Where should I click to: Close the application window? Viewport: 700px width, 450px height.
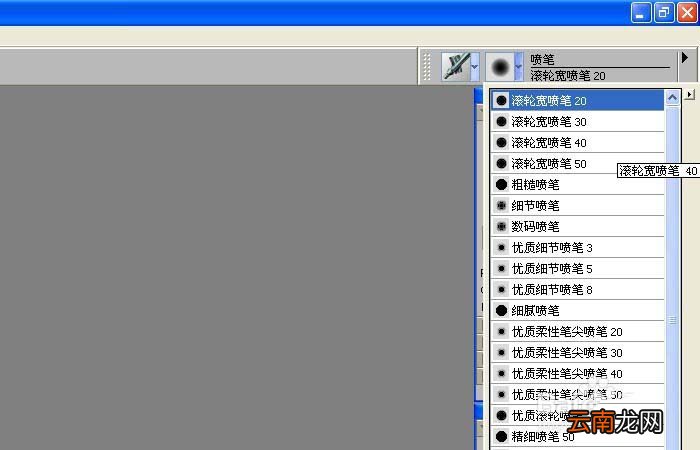click(x=687, y=12)
